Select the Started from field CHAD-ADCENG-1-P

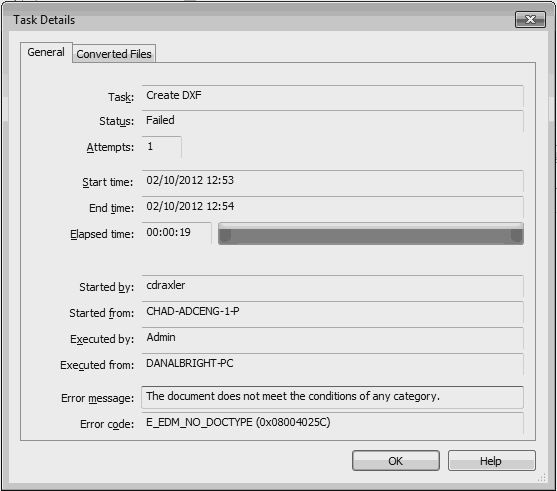[332, 312]
